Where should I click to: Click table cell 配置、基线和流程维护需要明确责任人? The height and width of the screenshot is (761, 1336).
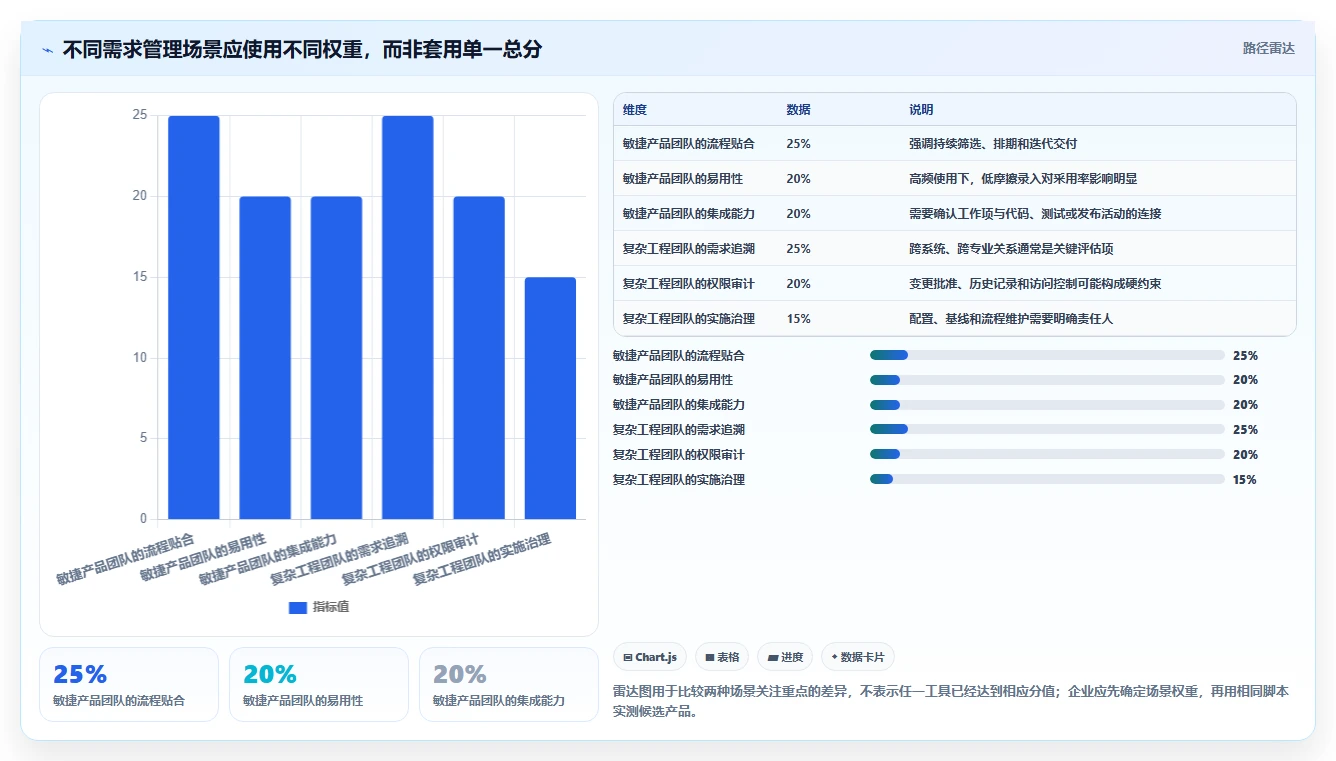(x=1011, y=319)
